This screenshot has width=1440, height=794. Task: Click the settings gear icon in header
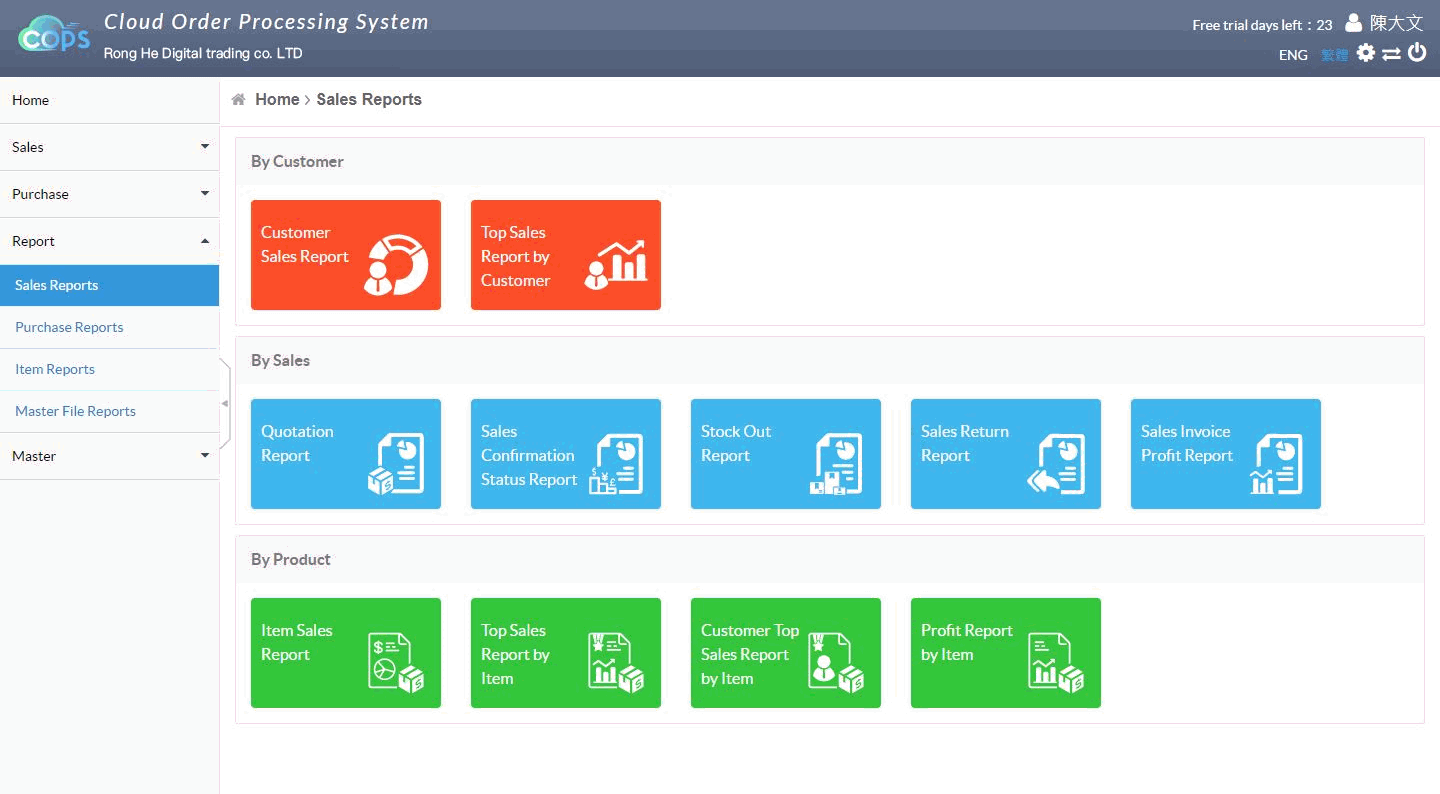(1365, 54)
